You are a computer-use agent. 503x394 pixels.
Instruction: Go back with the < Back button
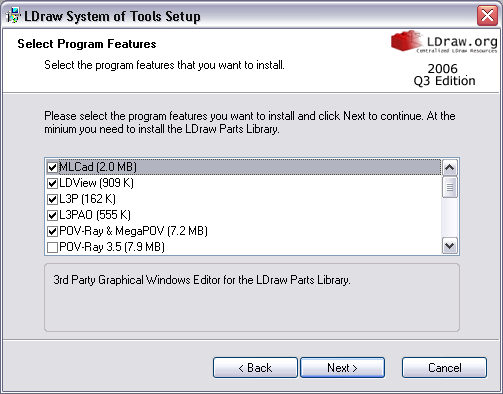255,368
